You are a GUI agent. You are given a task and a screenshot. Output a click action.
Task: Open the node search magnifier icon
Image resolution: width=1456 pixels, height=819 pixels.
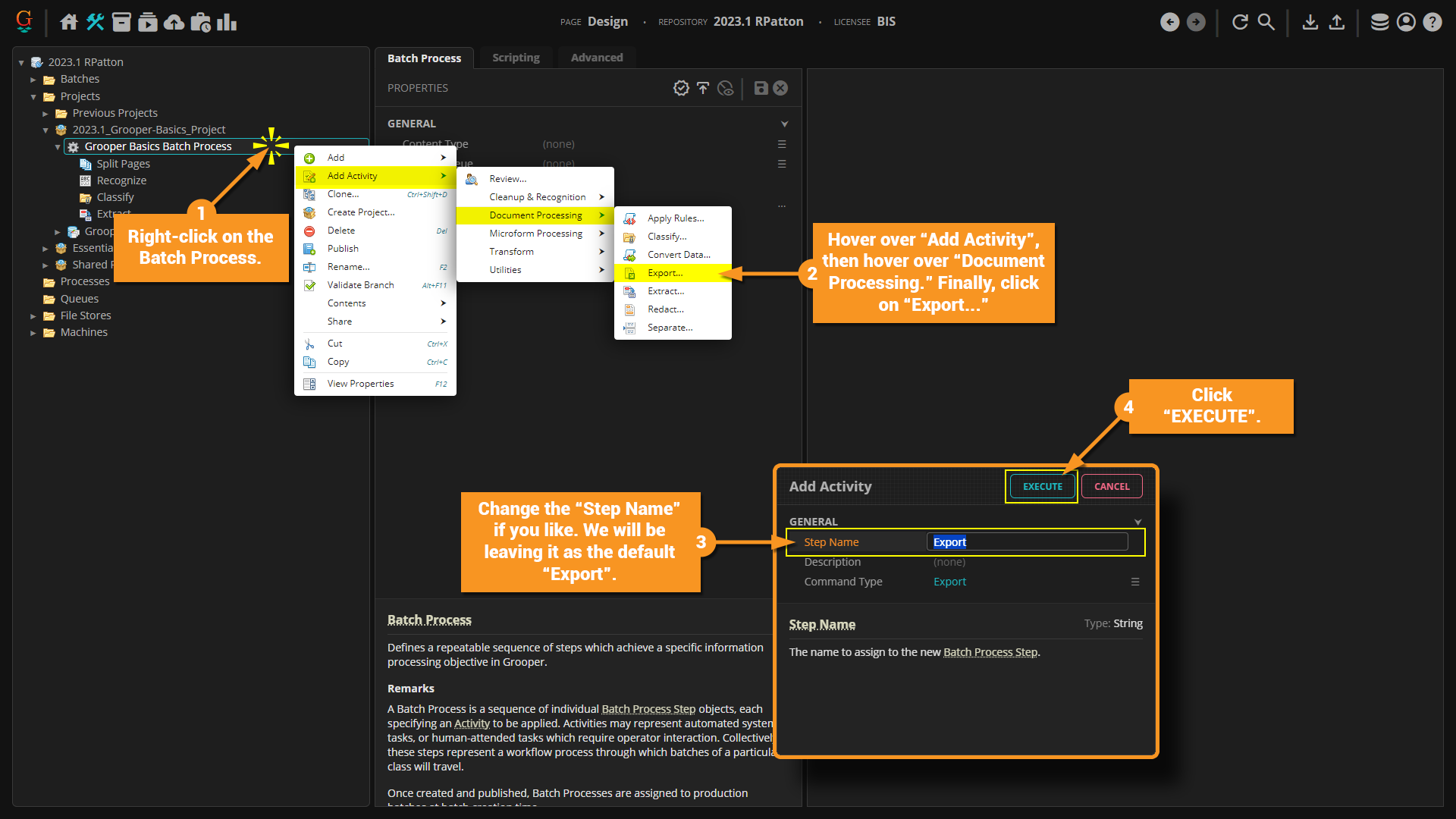click(x=1266, y=22)
